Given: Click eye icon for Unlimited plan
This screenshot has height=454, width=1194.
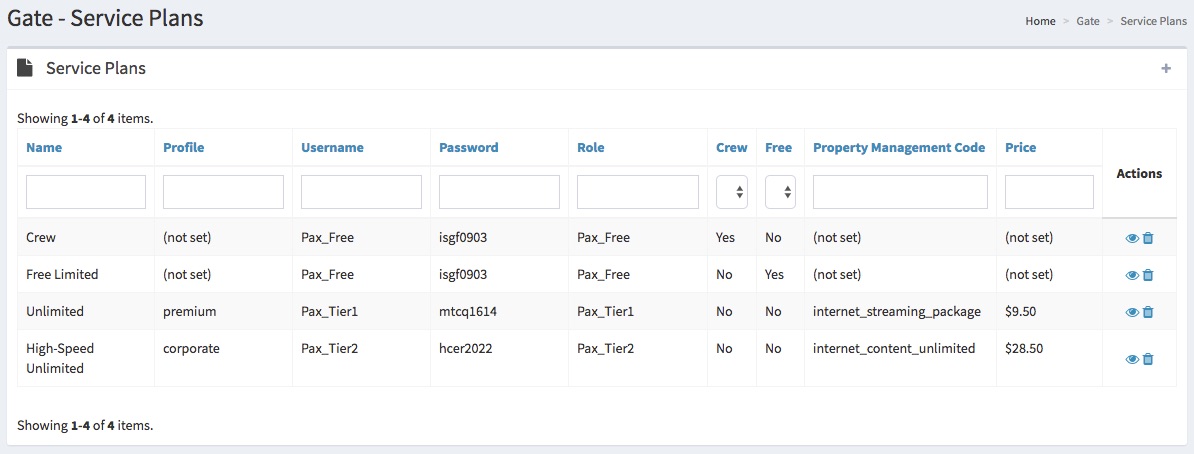Looking at the screenshot, I should pos(1132,312).
